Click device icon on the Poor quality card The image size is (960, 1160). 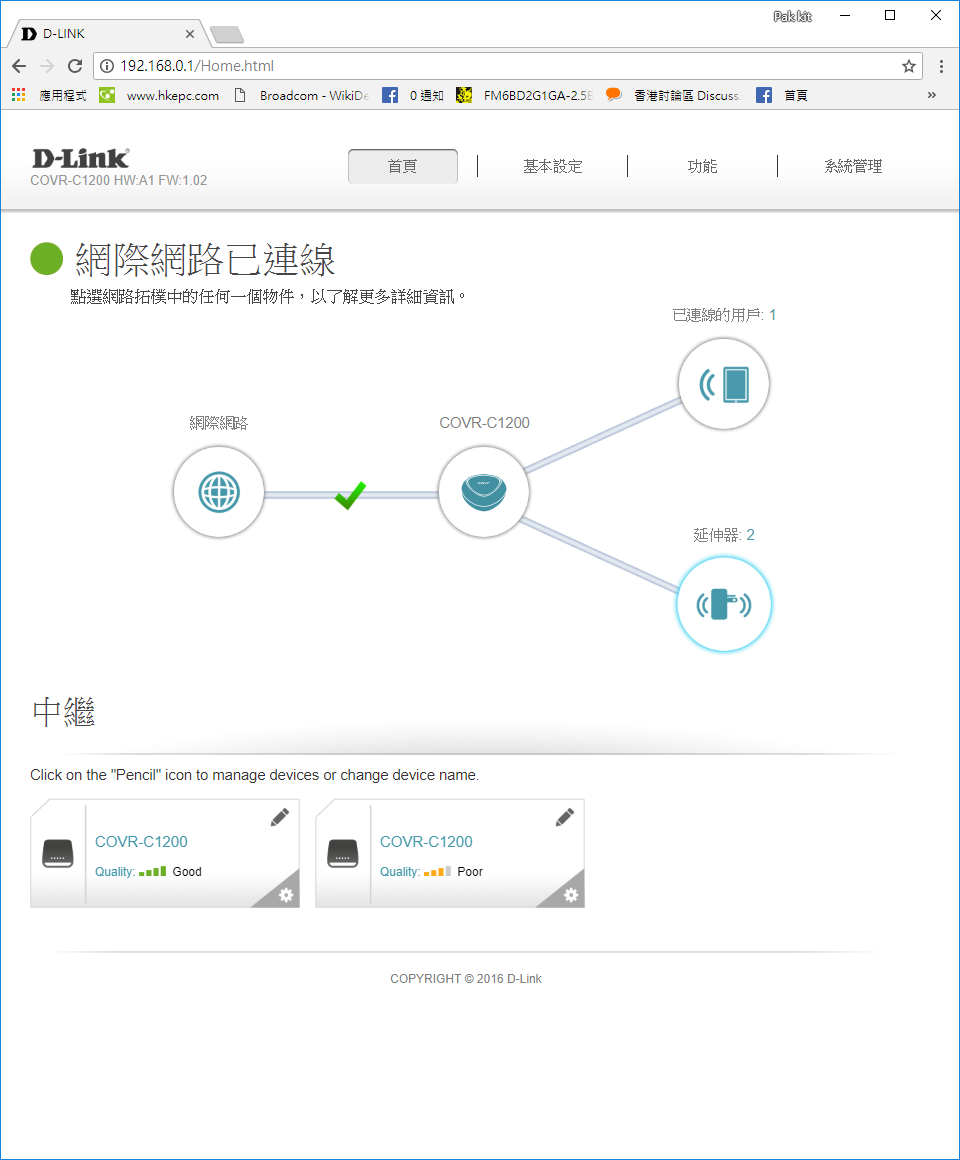pyautogui.click(x=342, y=853)
